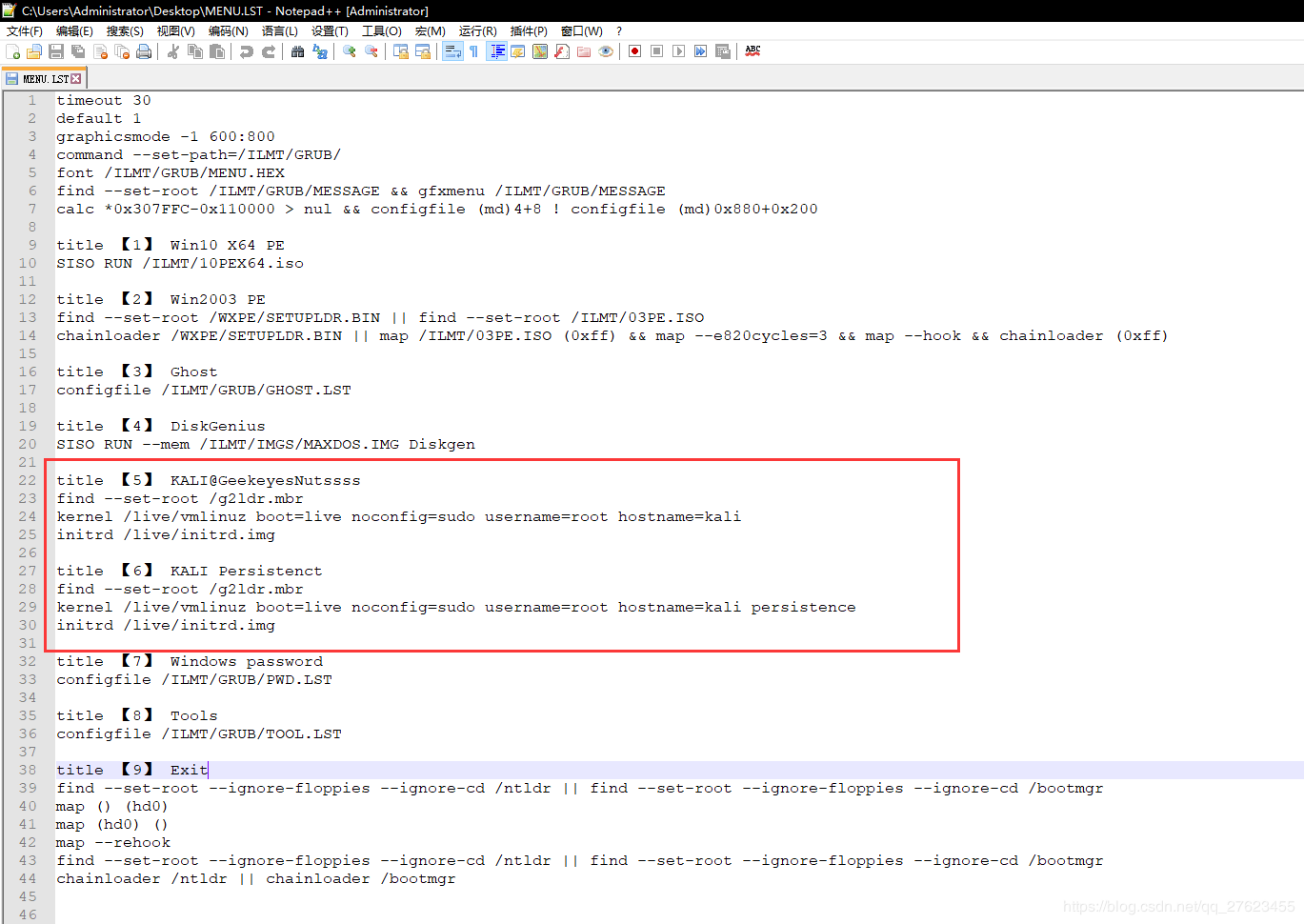This screenshot has height=924, width=1304.
Task: Start recording a macro
Action: [x=634, y=51]
